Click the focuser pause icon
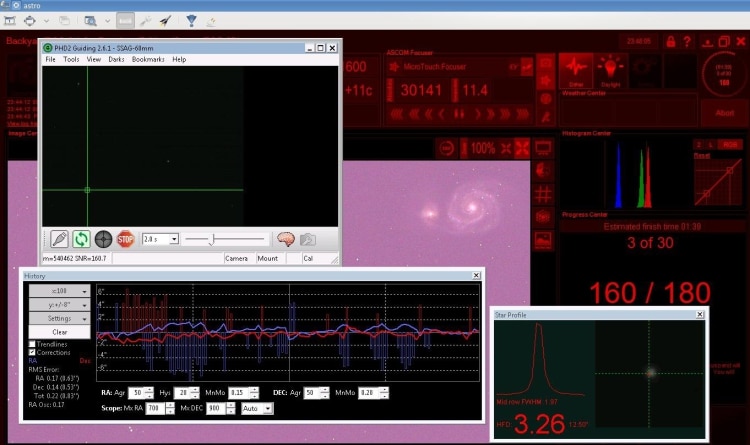750x445 pixels. (459, 114)
